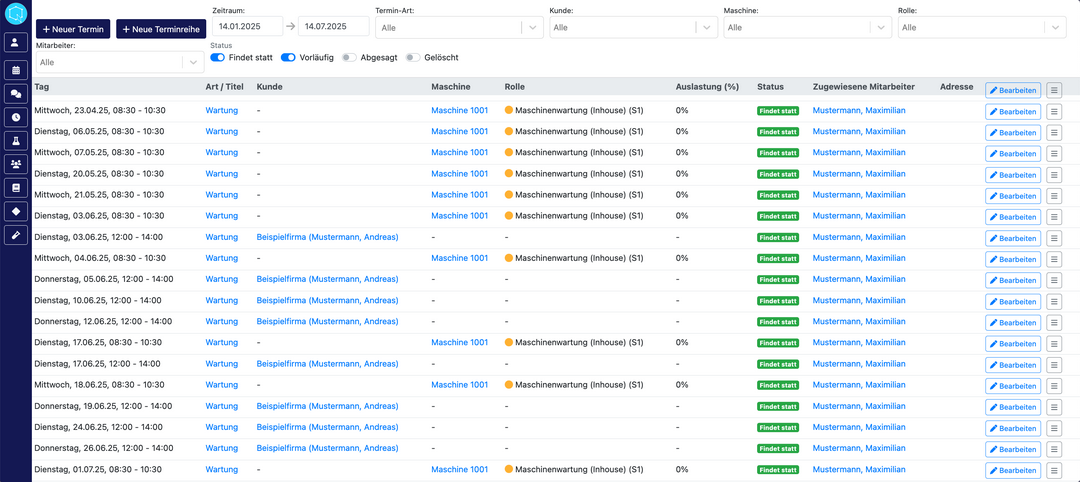Open the clock sidebar icon
The image size is (1080, 482).
pos(15,116)
